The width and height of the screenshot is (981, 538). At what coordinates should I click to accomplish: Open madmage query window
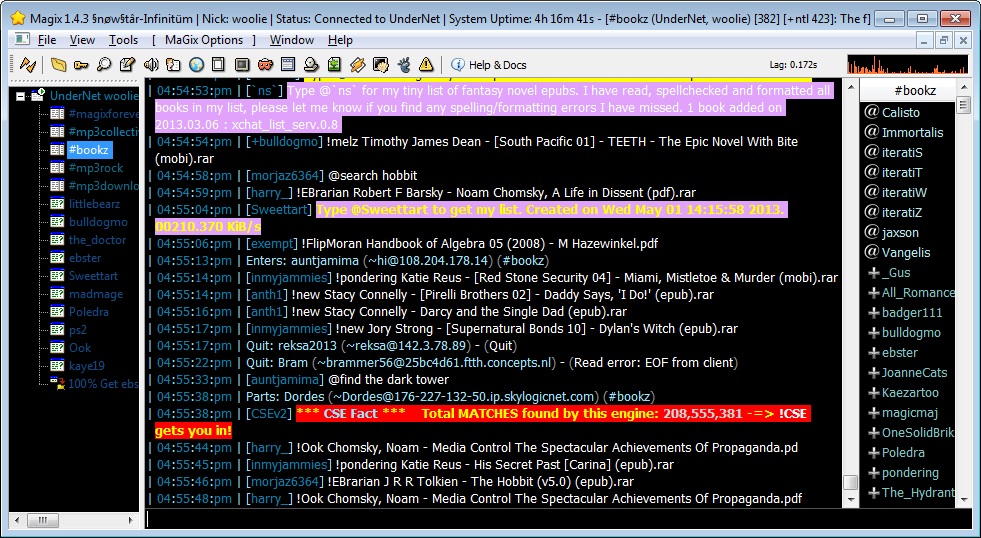point(95,294)
